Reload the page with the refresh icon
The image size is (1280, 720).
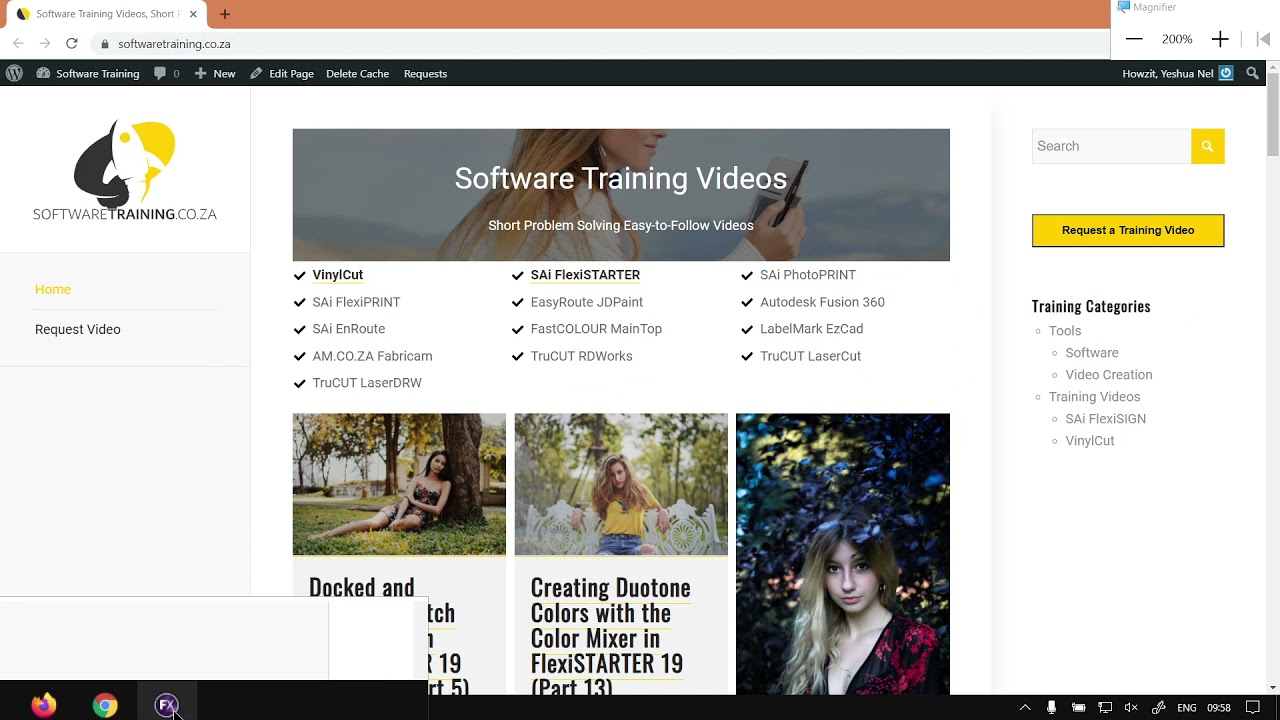pyautogui.click(x=71, y=43)
